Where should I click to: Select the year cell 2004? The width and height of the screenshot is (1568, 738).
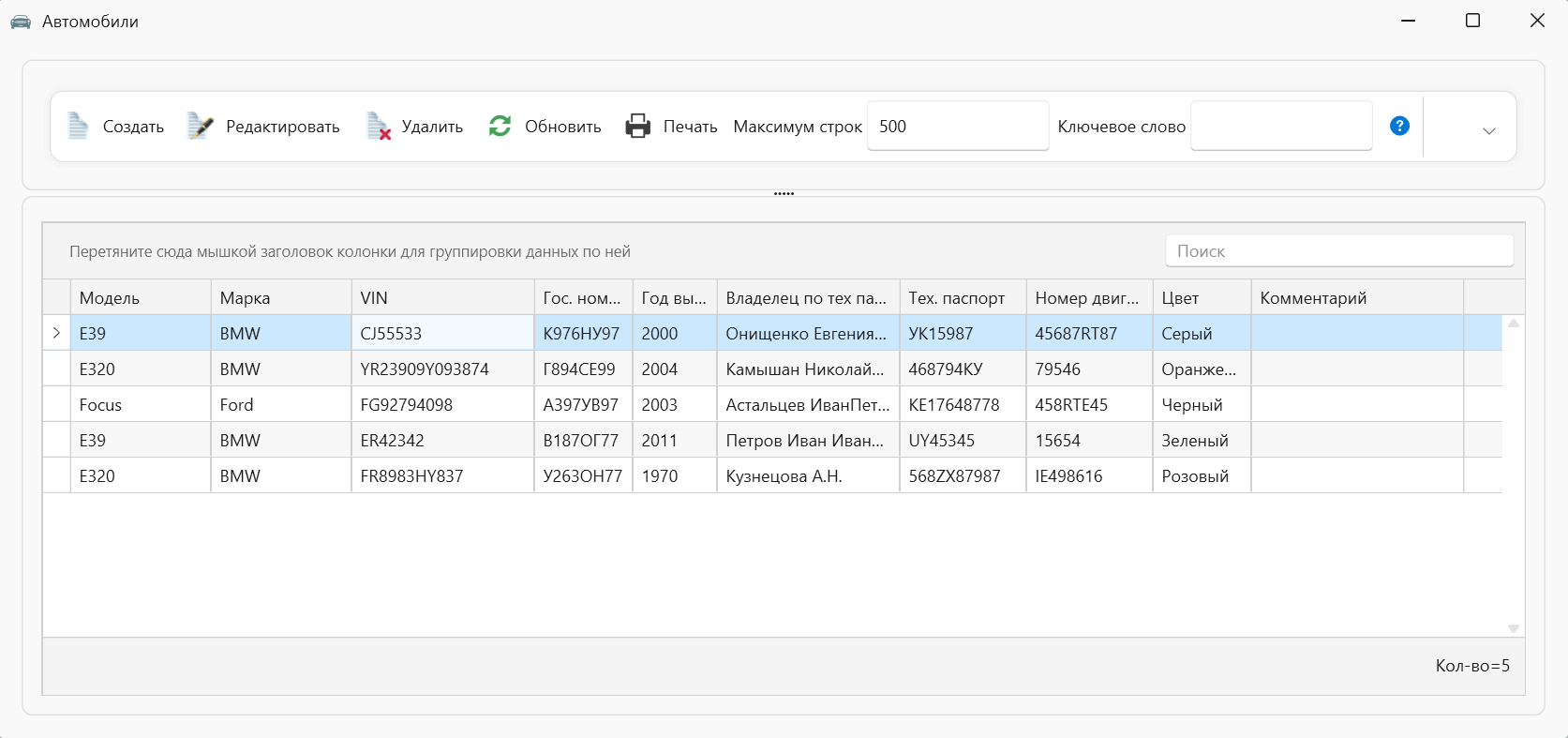[675, 369]
